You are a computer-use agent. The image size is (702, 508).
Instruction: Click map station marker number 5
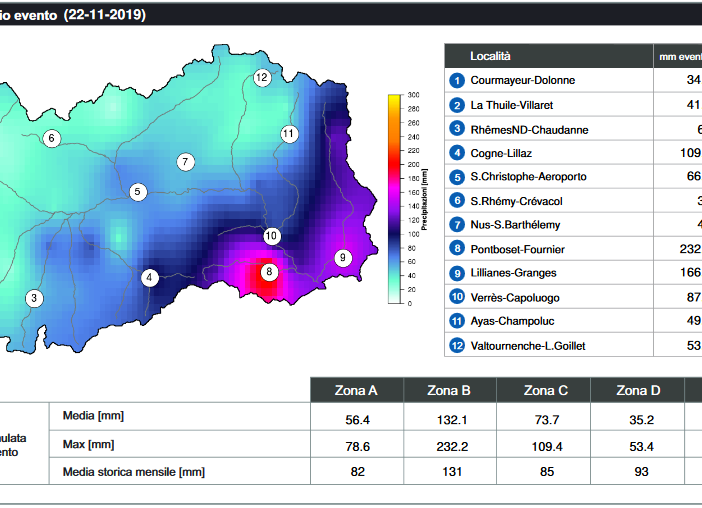pyautogui.click(x=138, y=192)
